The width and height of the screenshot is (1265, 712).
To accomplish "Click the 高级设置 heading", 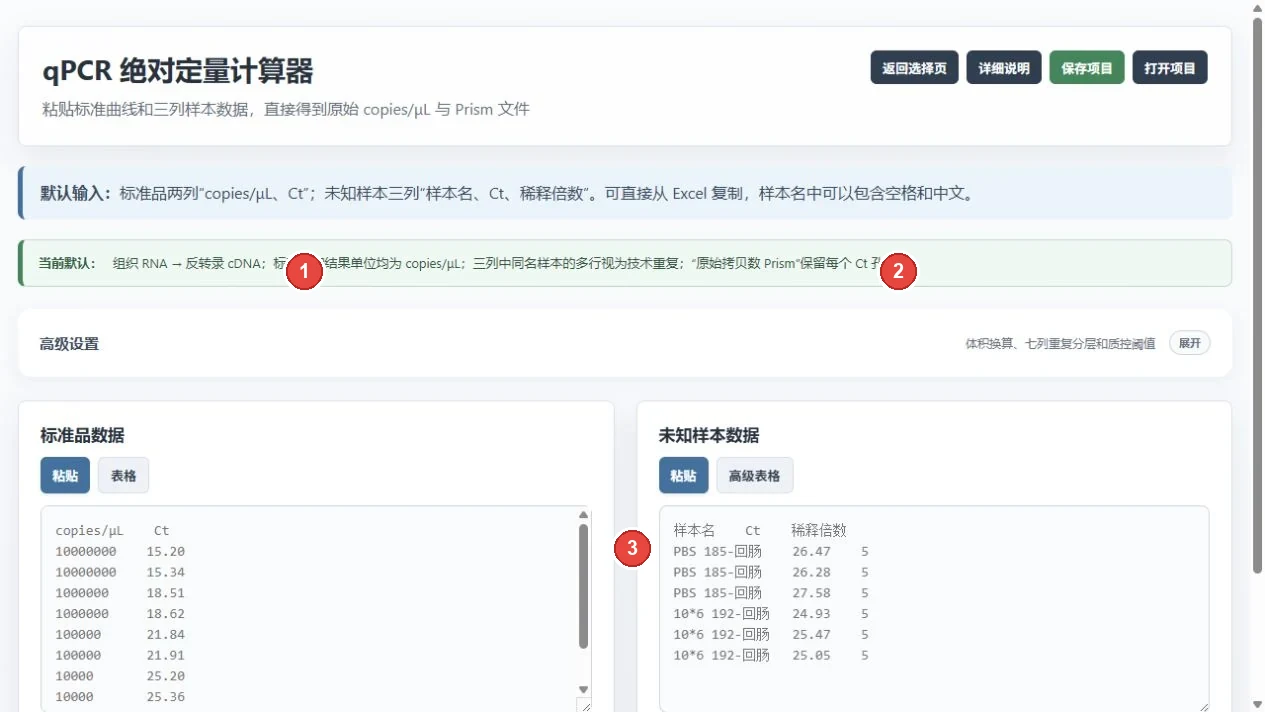I will 69,344.
